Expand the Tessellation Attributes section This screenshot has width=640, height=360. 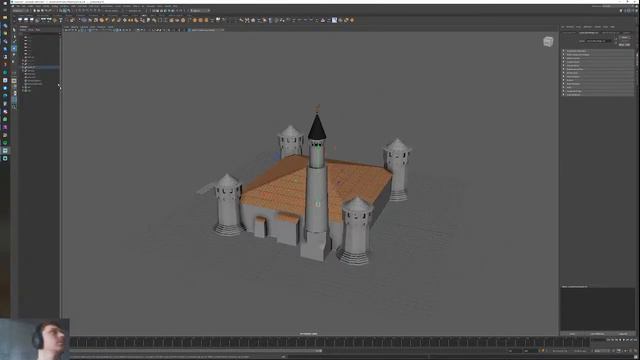coord(598,51)
